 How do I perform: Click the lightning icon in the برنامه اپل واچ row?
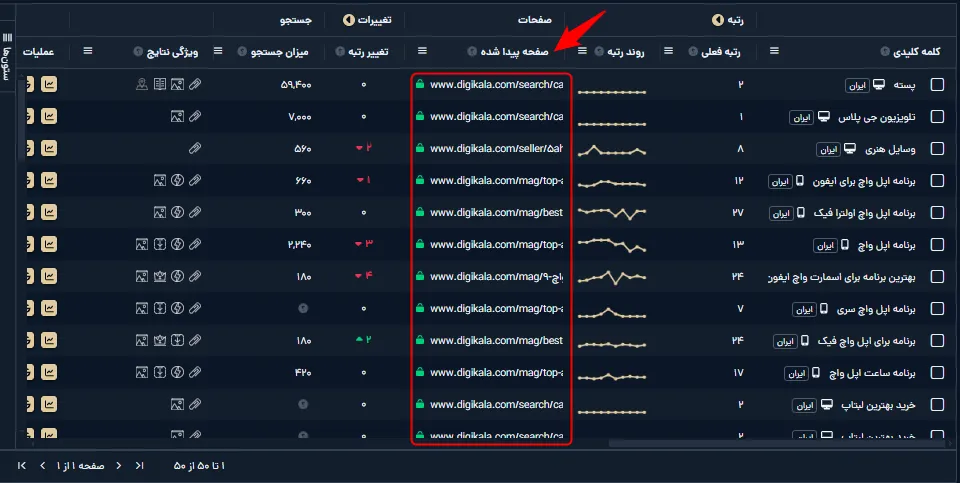177,244
